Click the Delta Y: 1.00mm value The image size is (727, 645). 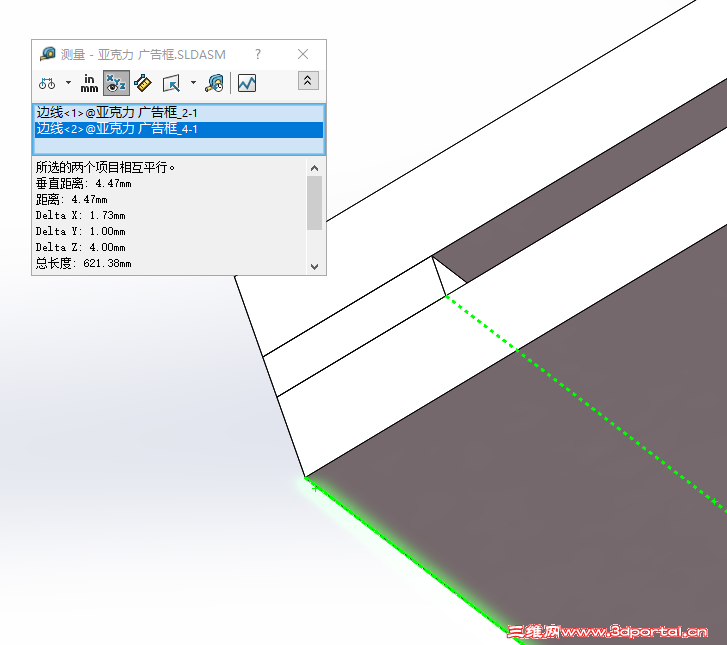(81, 231)
